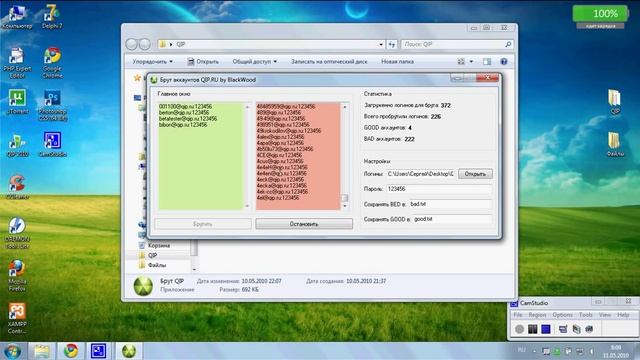
Task: Click the 100% battery gadget
Action: (x=600, y=17)
